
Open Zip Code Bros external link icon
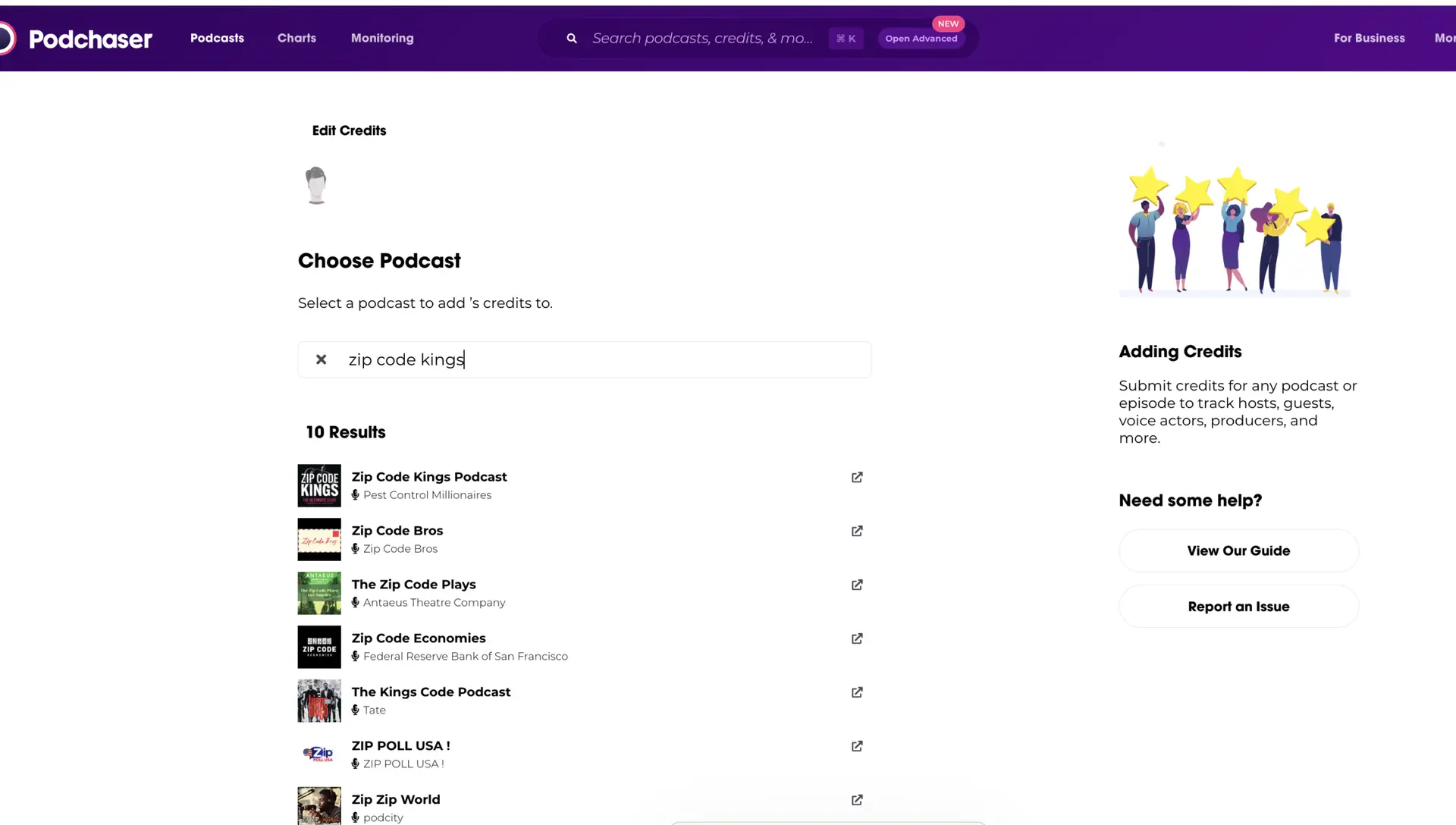856,531
